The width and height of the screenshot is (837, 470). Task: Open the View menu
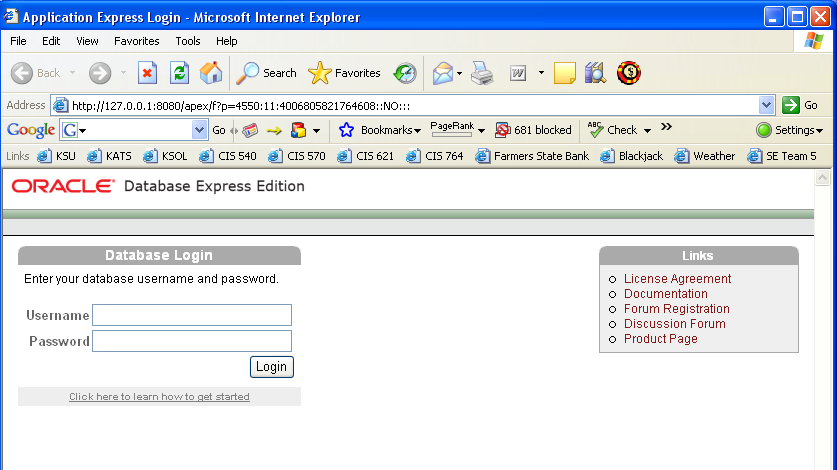tap(87, 41)
